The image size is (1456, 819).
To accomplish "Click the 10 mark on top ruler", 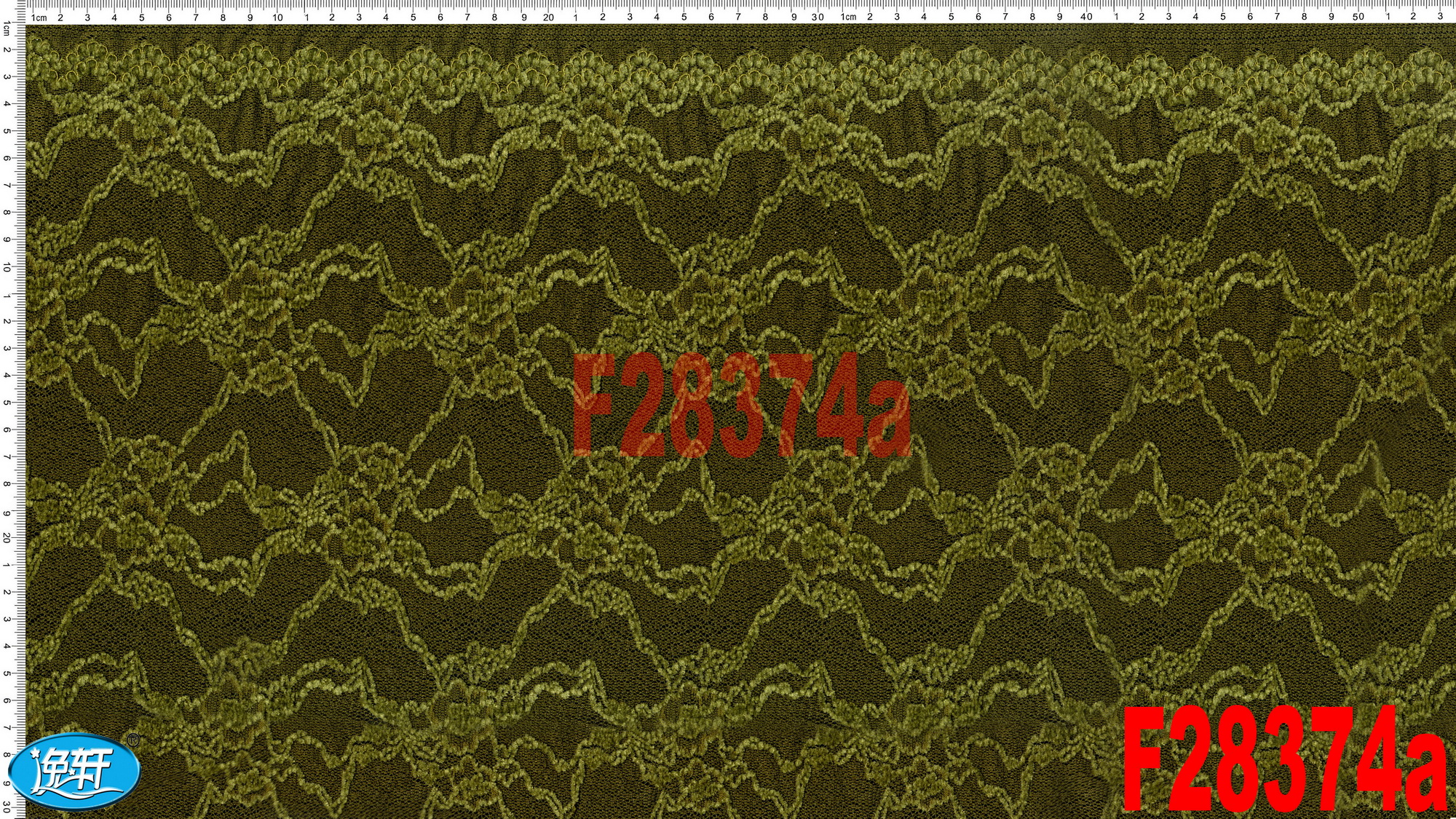I will (277, 17).
